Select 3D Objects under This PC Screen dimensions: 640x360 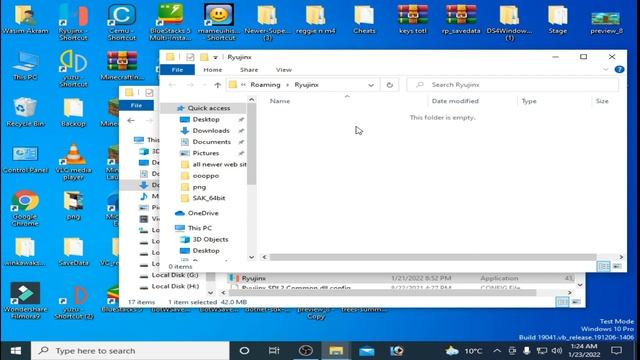click(x=210, y=239)
